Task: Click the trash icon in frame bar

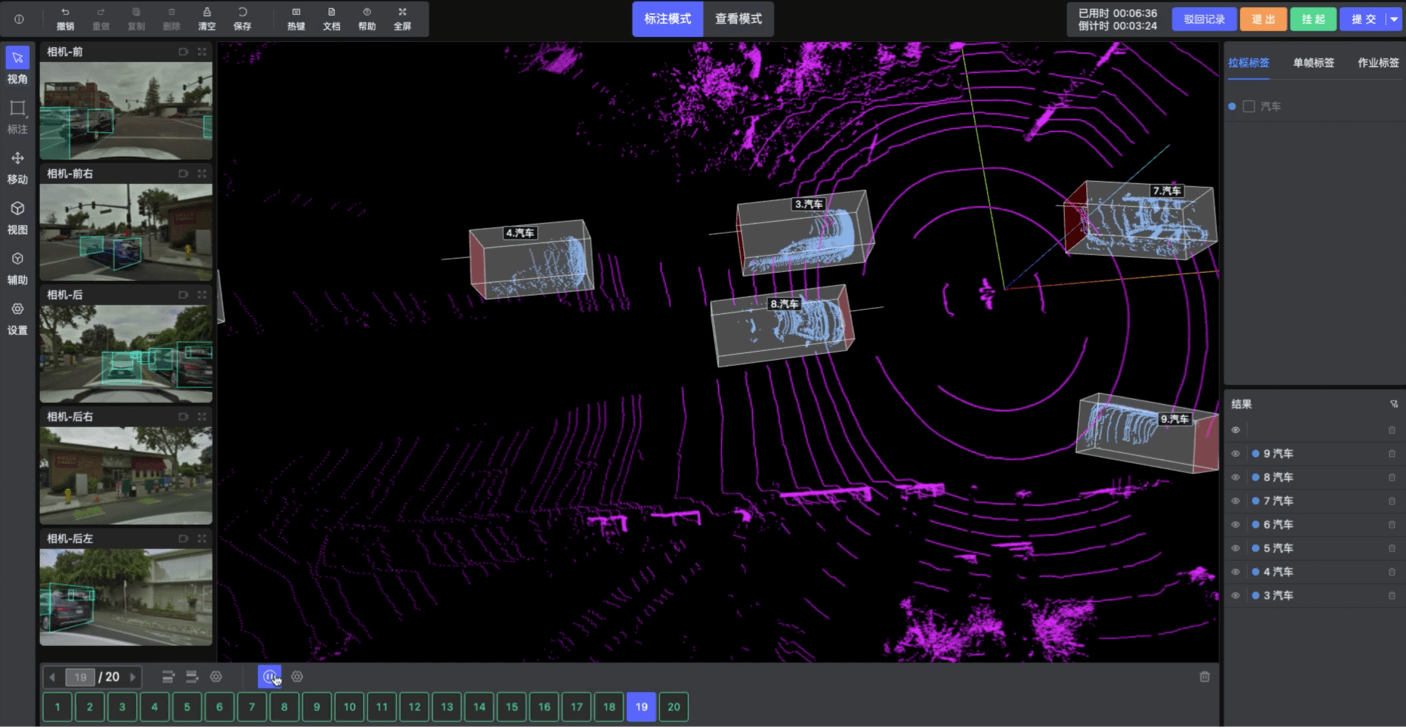Action: point(1204,677)
